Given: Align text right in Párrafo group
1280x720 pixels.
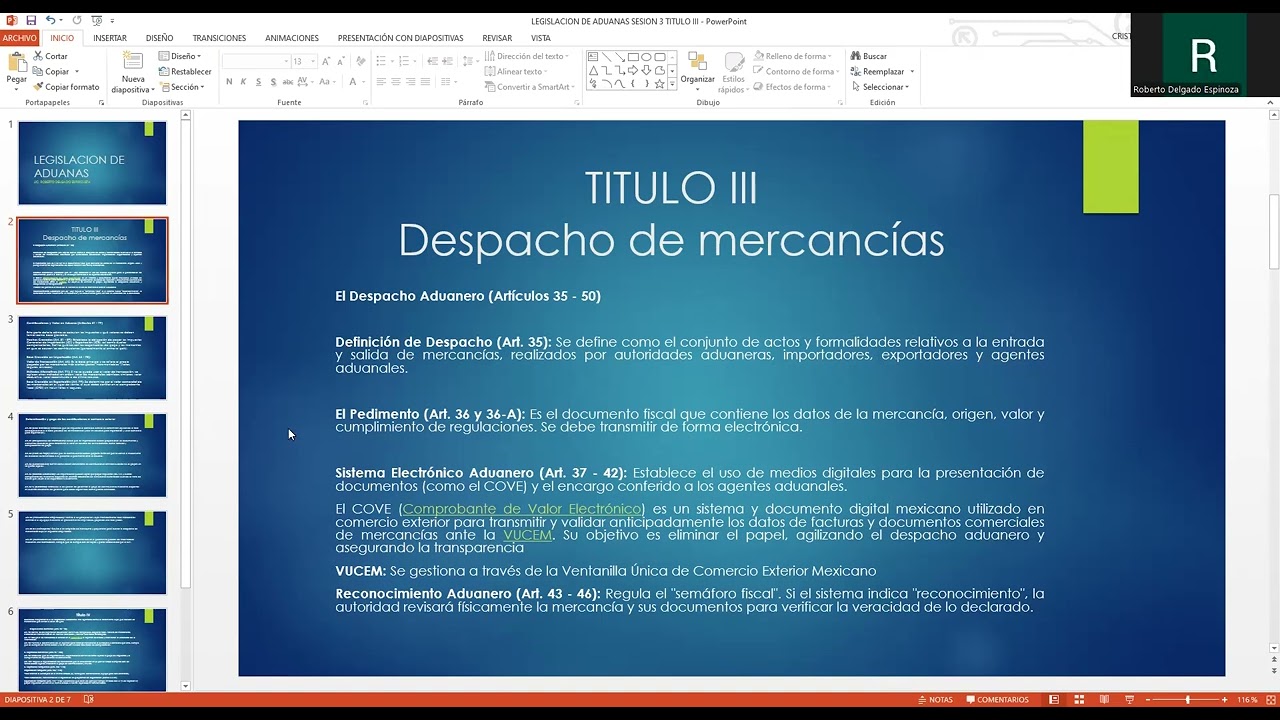Looking at the screenshot, I should coord(410,81).
